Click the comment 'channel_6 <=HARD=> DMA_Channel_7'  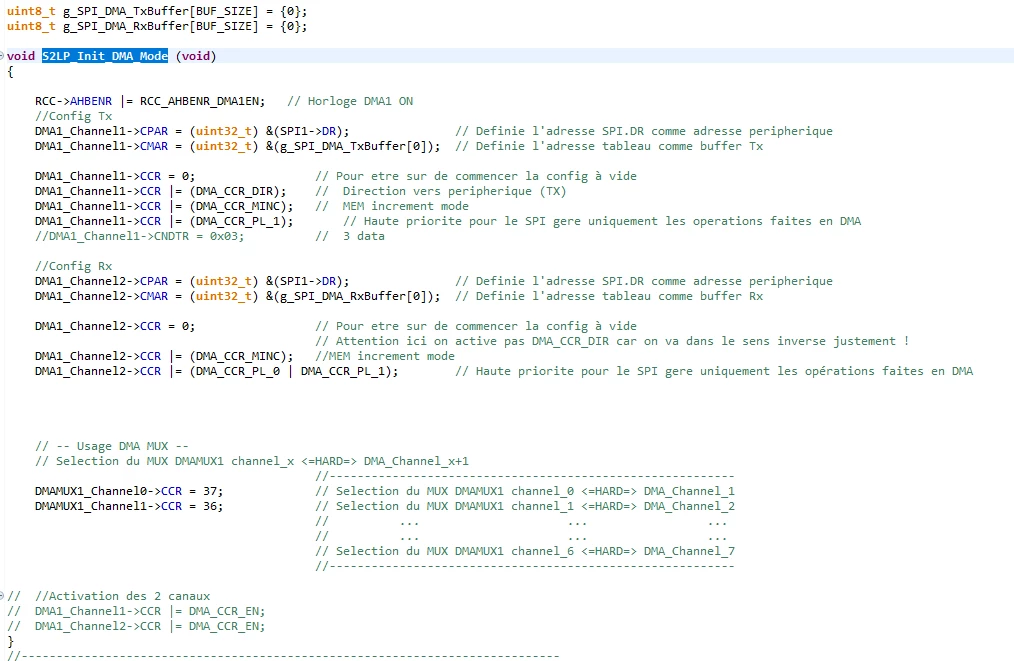pyautogui.click(x=623, y=551)
